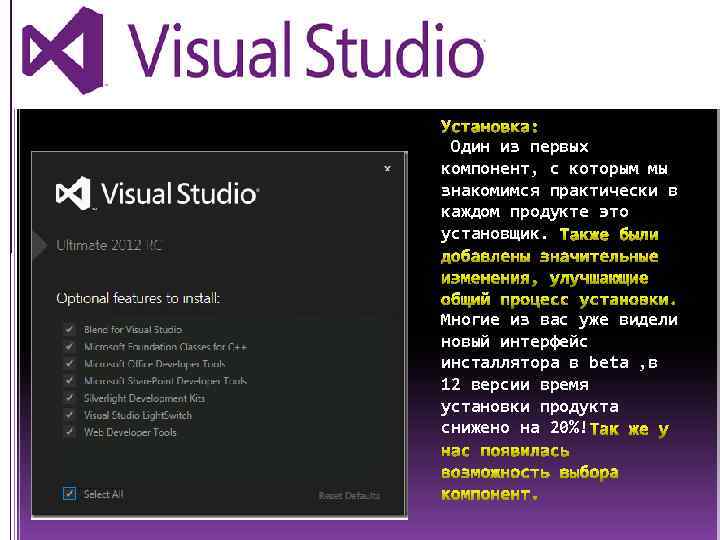Click the large 'Visual Studio' title text
Image resolution: width=720 pixels, height=540 pixels.
click(306, 51)
